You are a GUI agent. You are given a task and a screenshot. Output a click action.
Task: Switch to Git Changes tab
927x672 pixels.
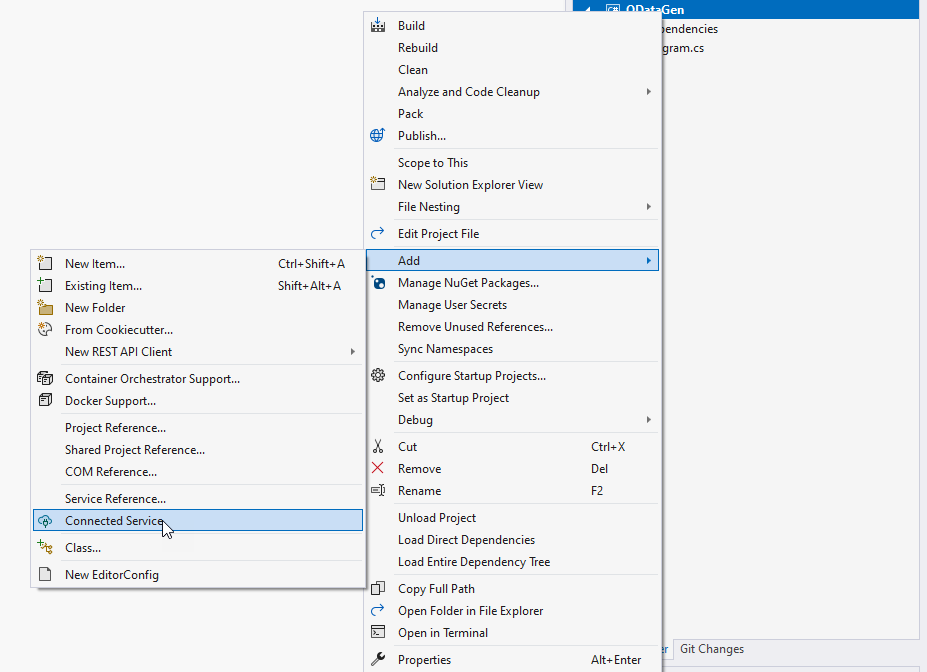(712, 649)
